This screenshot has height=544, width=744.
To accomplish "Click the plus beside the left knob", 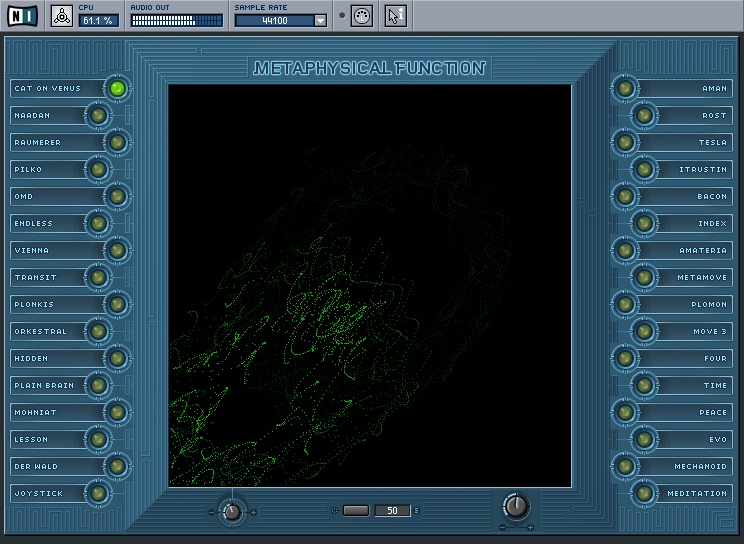I will pos(253,512).
